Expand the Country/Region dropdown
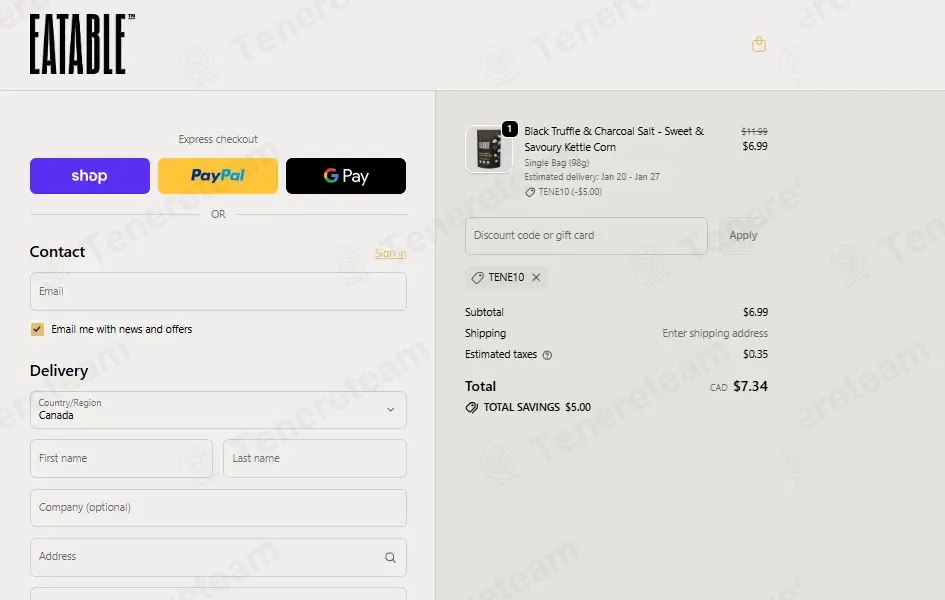 pos(218,410)
